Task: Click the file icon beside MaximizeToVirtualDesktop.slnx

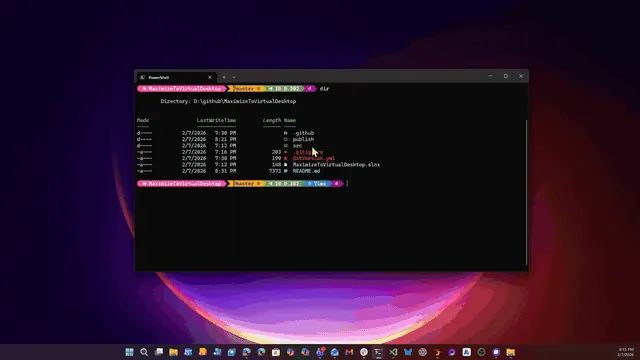Action: pyautogui.click(x=285, y=164)
